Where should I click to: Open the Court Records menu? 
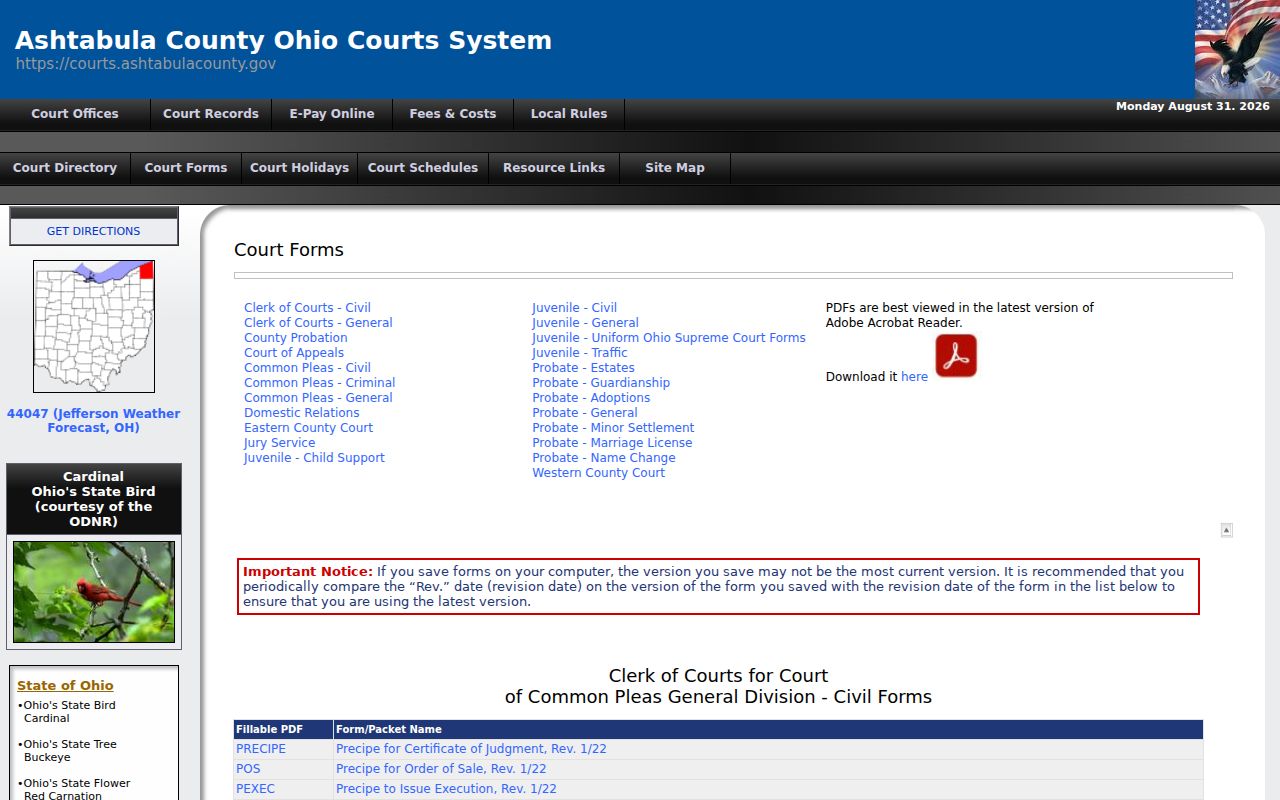(211, 114)
